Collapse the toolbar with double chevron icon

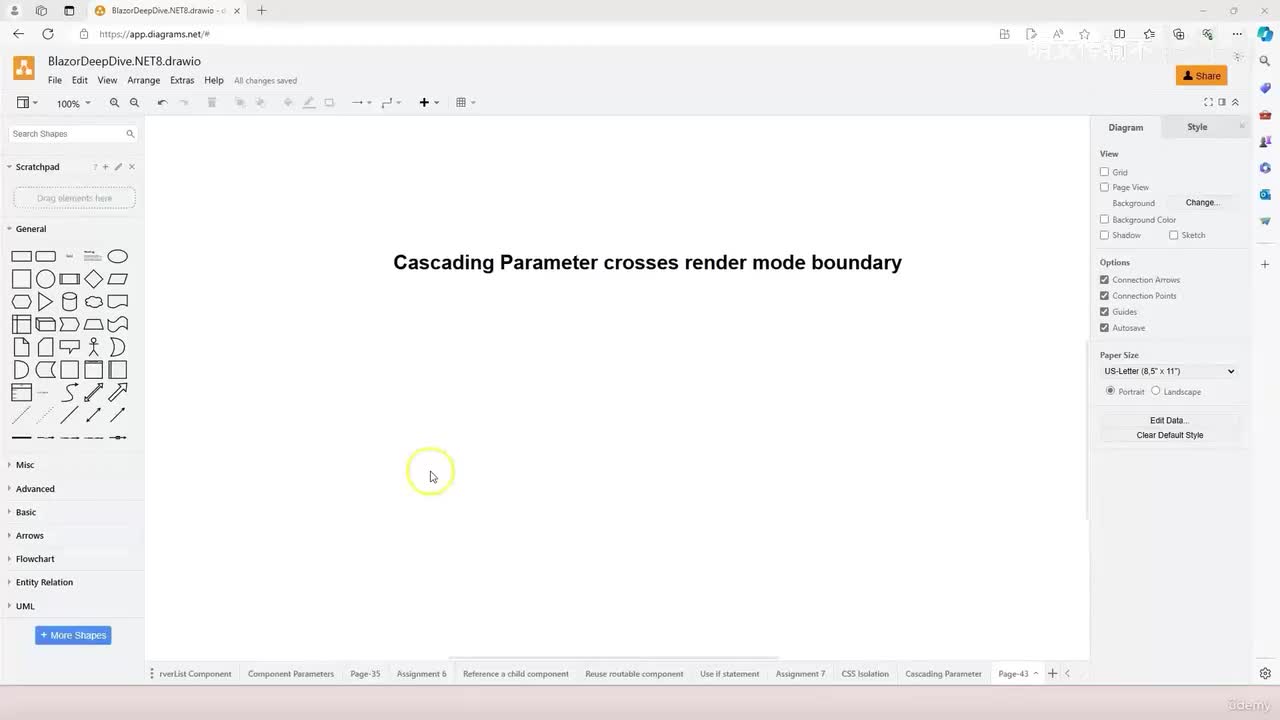click(x=1235, y=102)
